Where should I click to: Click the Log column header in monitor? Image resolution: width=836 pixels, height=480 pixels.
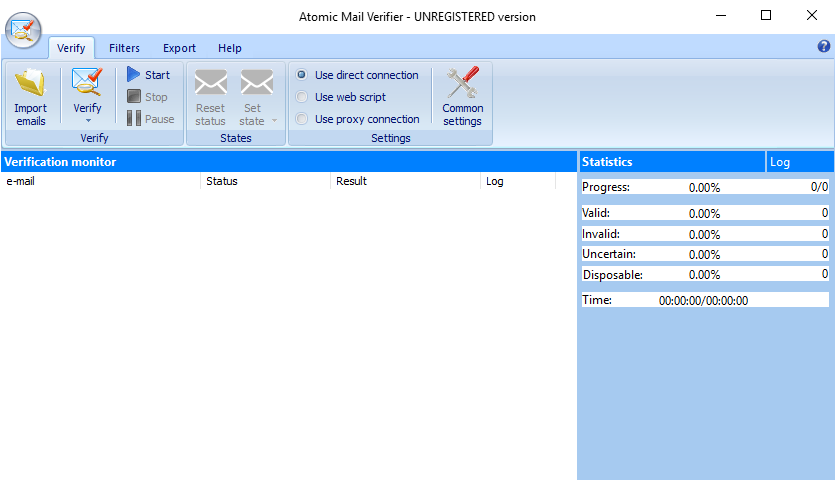[518, 181]
